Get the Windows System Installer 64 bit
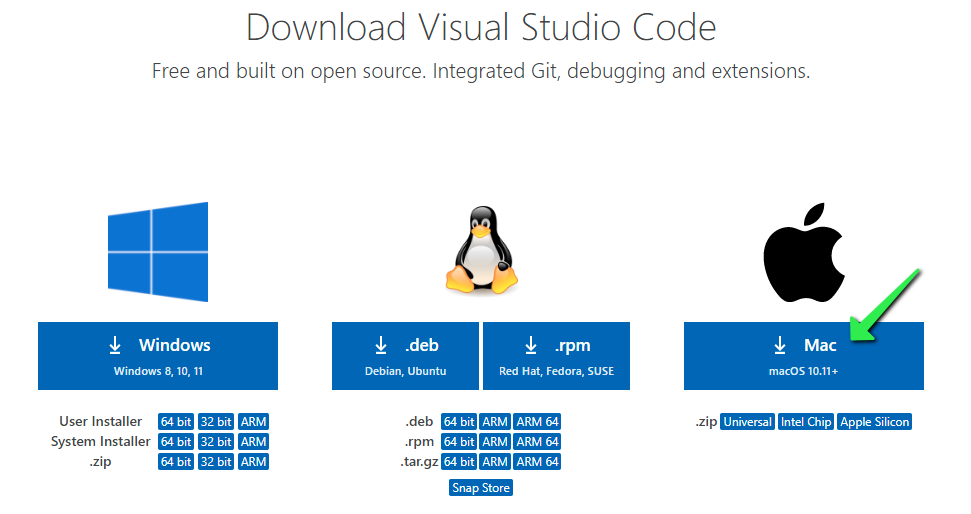 176,442
